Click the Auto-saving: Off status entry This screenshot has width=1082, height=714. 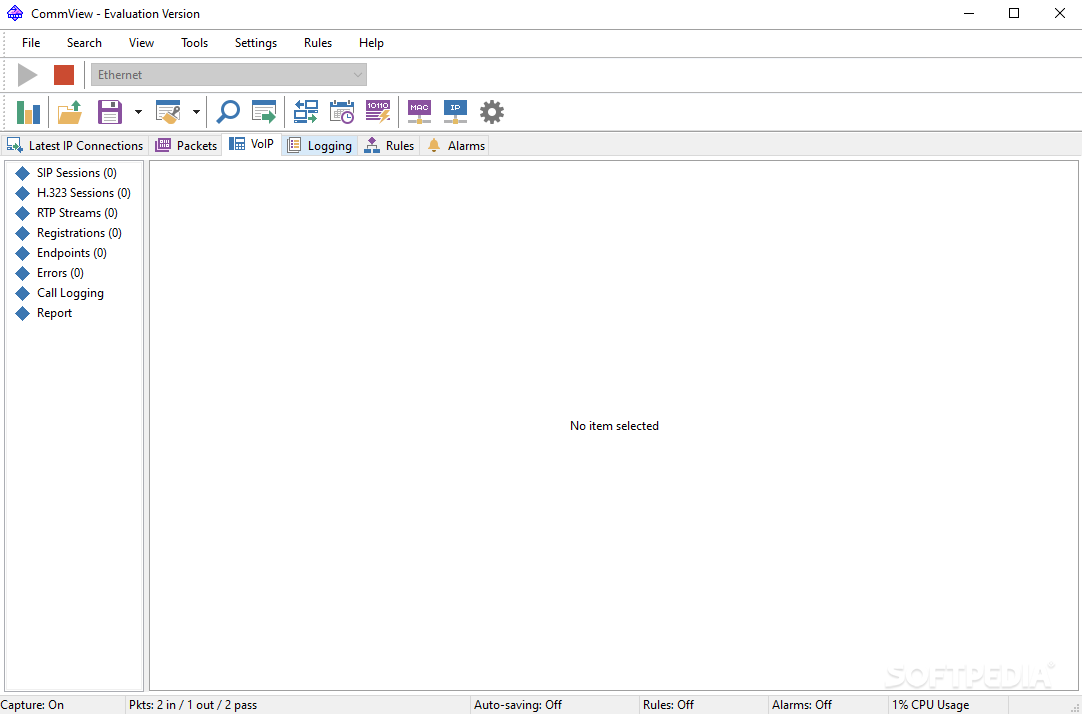pyautogui.click(x=518, y=705)
